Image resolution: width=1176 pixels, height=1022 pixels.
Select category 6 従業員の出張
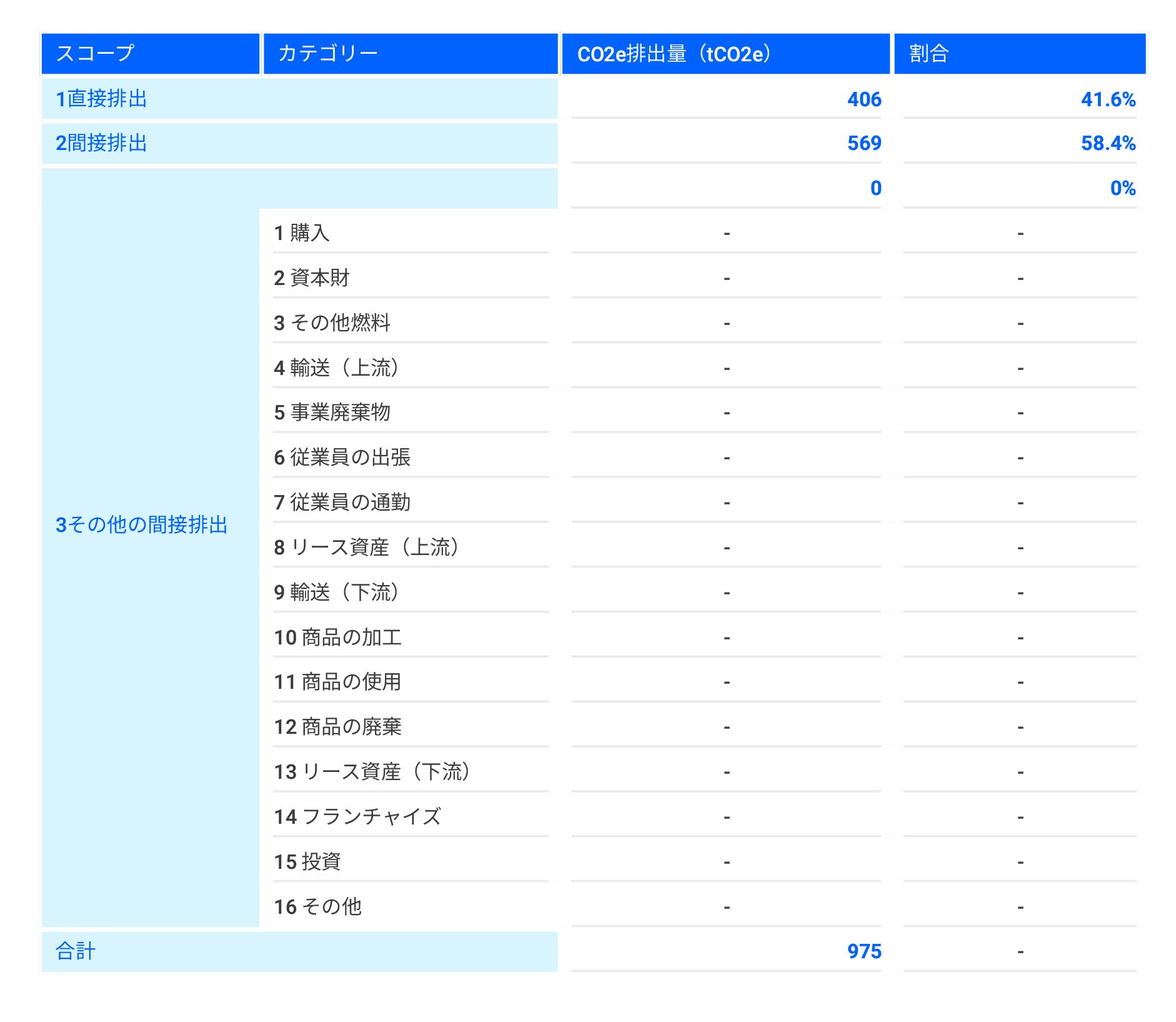tap(342, 458)
